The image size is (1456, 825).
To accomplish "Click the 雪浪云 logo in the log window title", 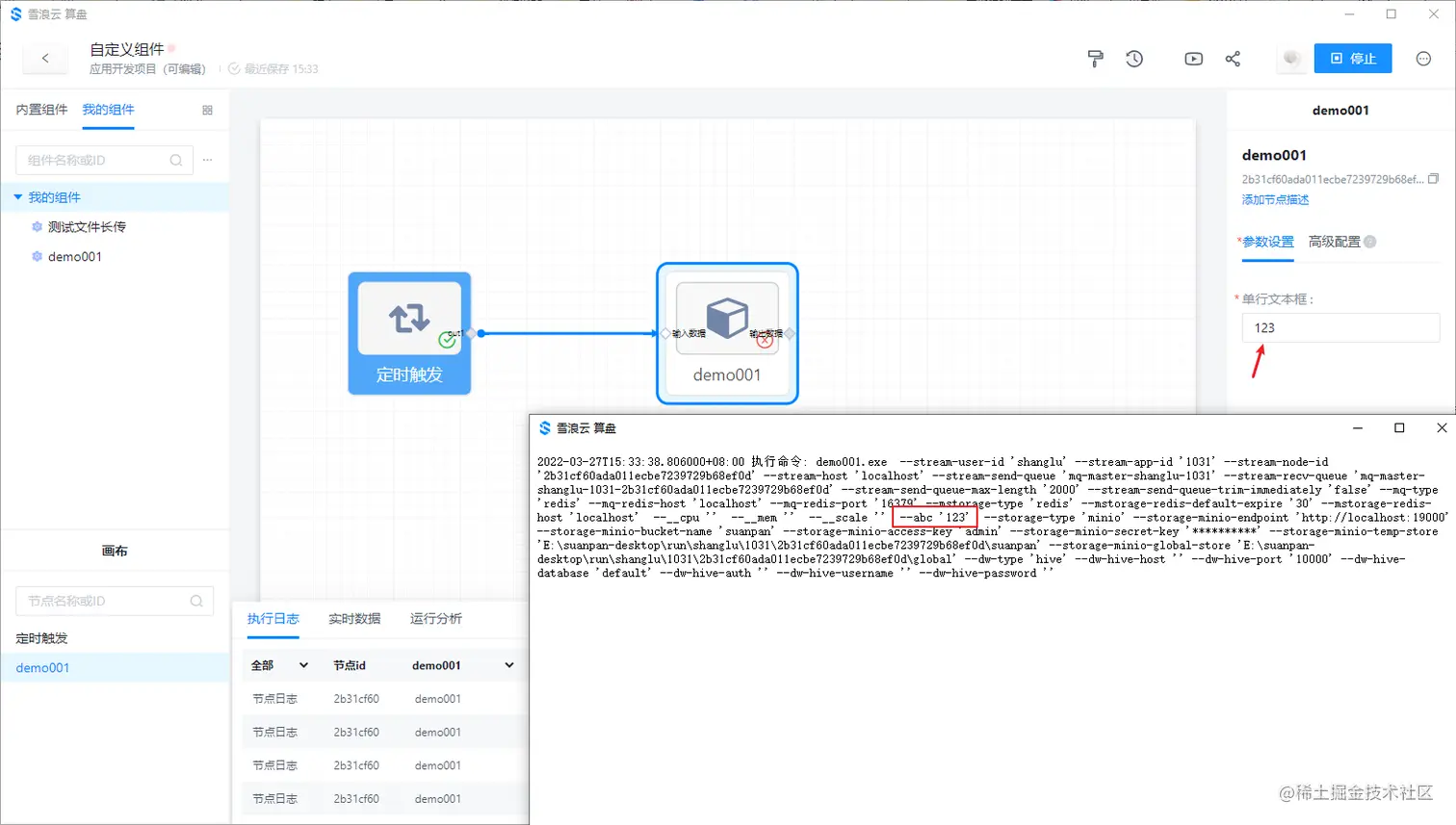I will click(545, 428).
